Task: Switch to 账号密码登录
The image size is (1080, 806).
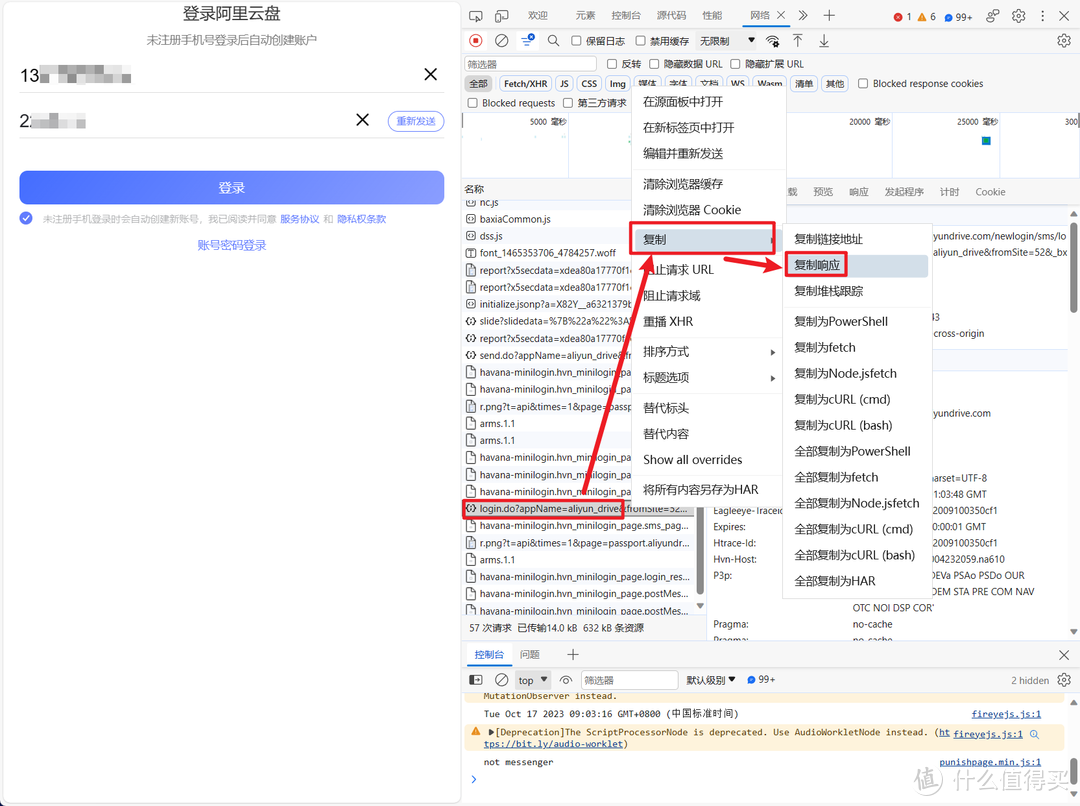Action: 231,245
